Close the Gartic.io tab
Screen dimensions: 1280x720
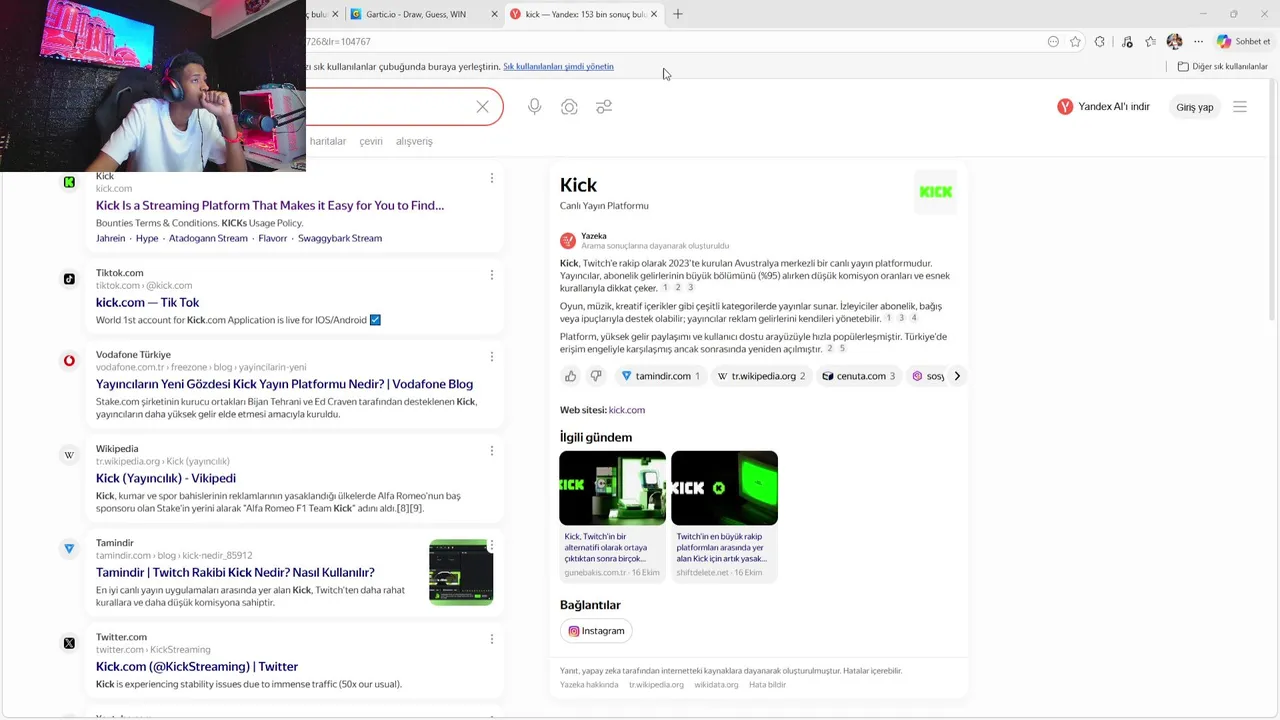(x=494, y=14)
